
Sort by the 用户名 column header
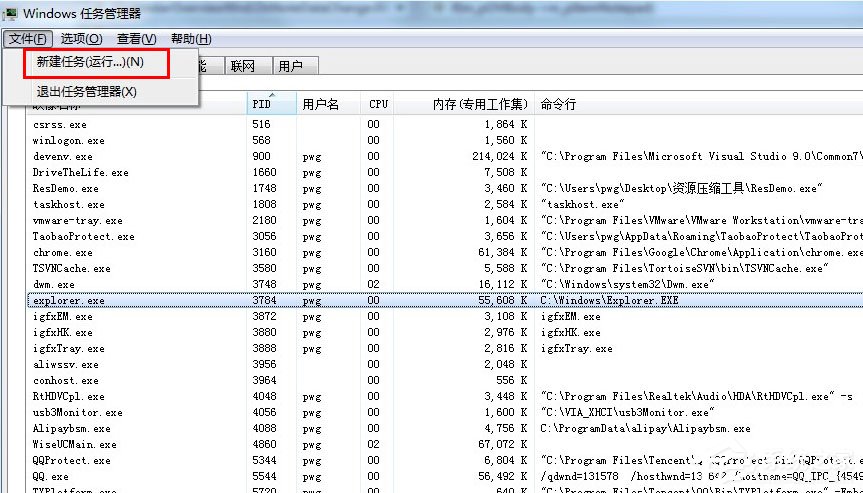(329, 103)
